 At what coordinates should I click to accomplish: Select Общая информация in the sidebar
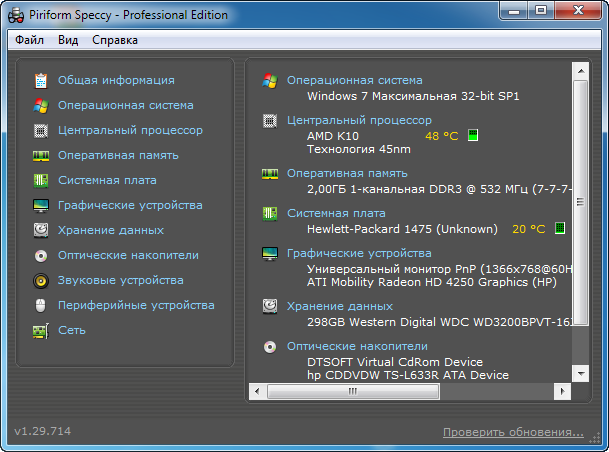tap(117, 80)
